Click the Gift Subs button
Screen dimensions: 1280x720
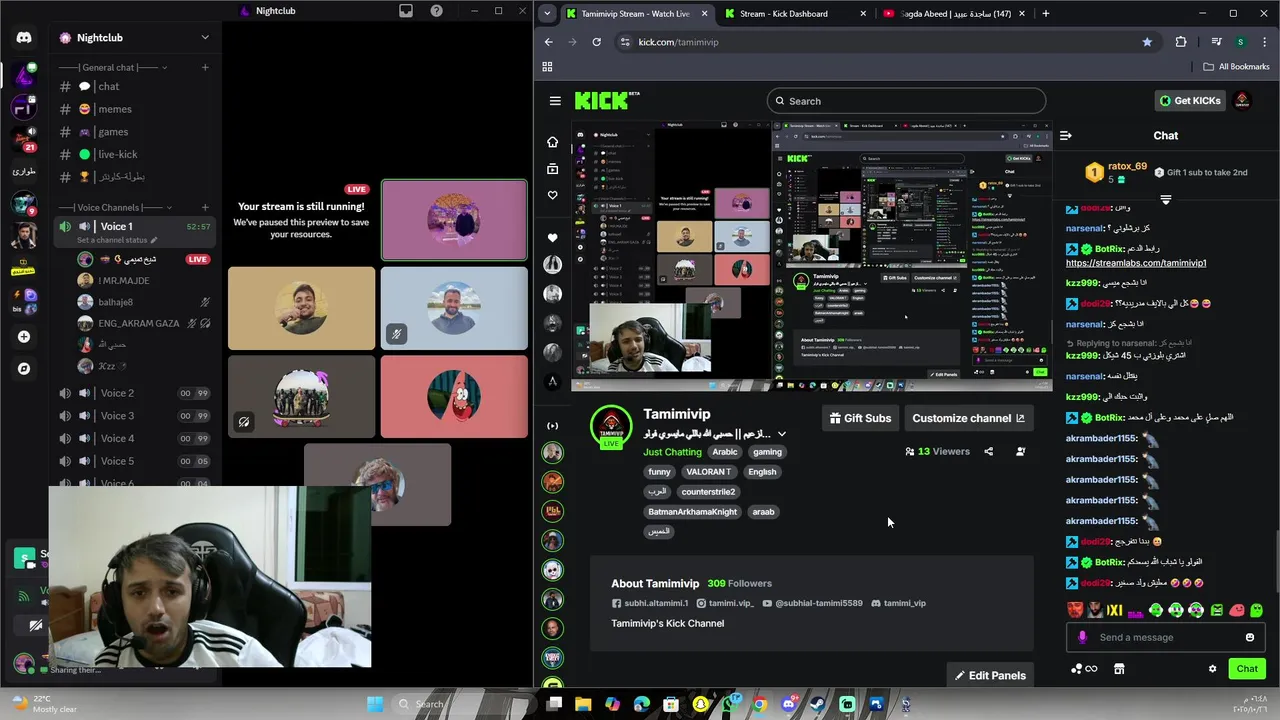[x=860, y=418]
